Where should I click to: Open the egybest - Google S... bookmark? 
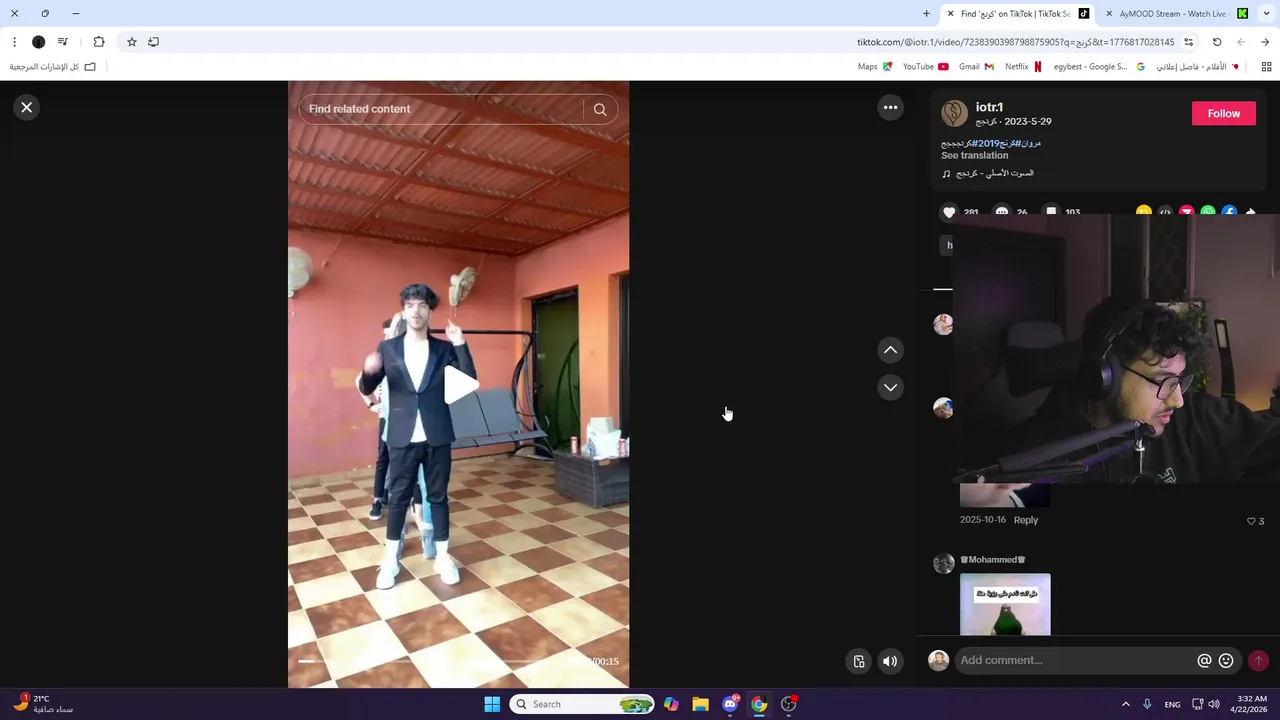1099,67
